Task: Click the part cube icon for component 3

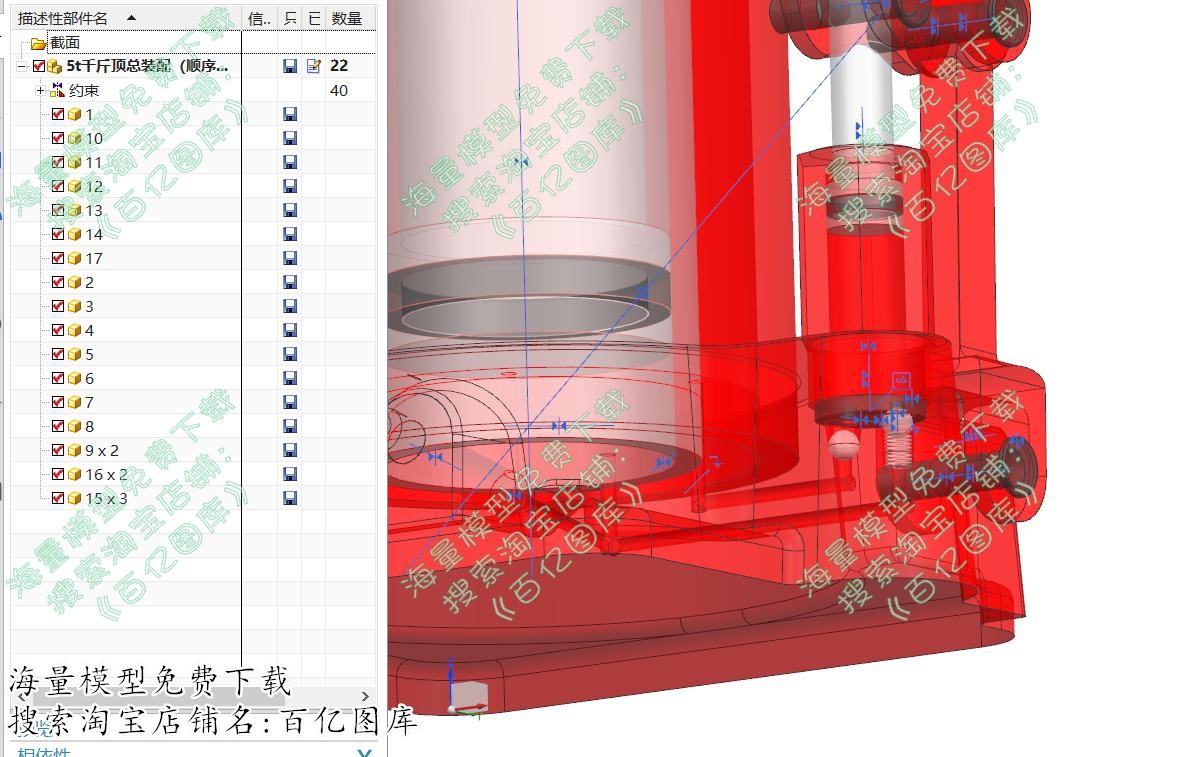Action: (x=74, y=307)
